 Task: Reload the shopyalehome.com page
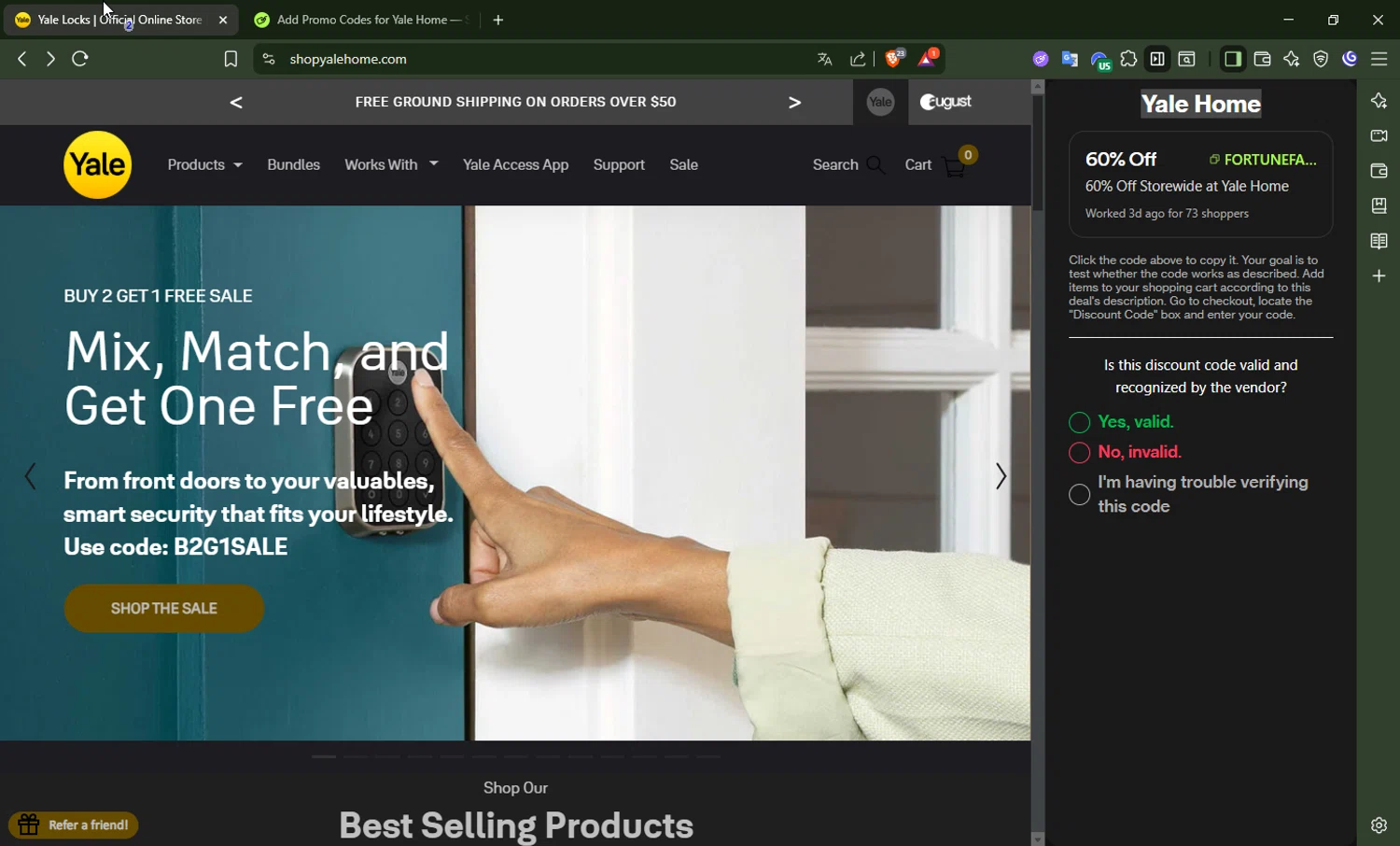click(x=80, y=59)
